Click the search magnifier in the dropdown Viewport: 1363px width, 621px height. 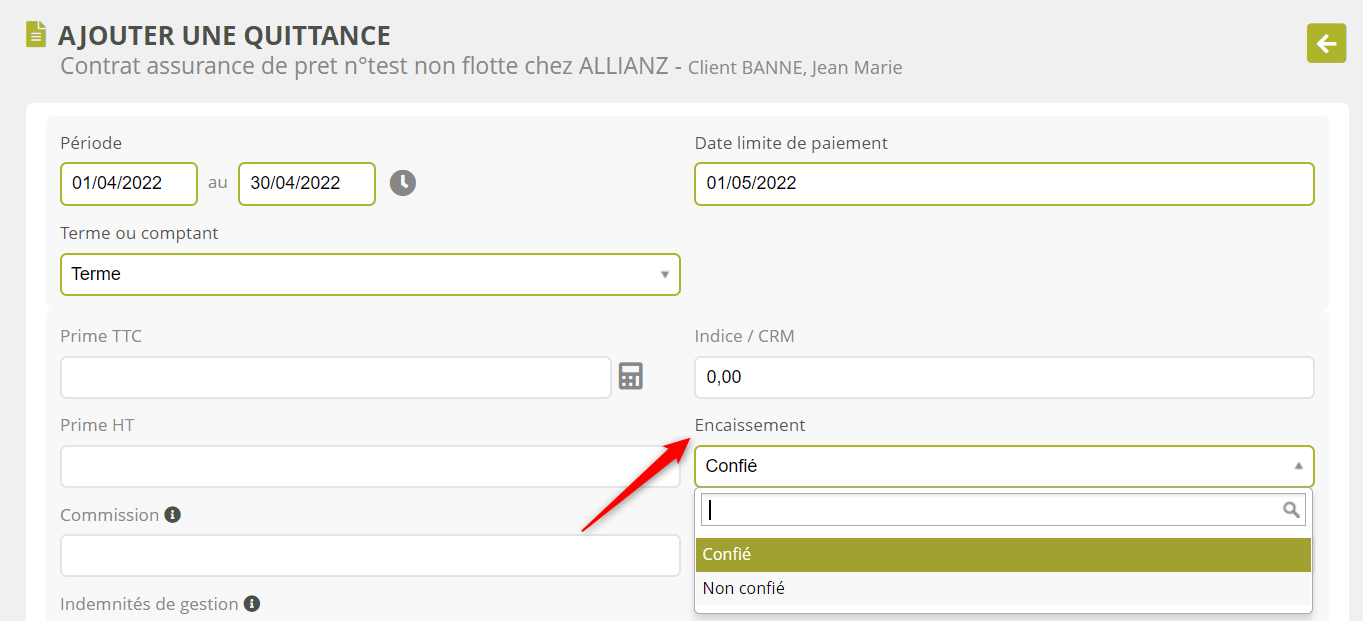[1291, 510]
